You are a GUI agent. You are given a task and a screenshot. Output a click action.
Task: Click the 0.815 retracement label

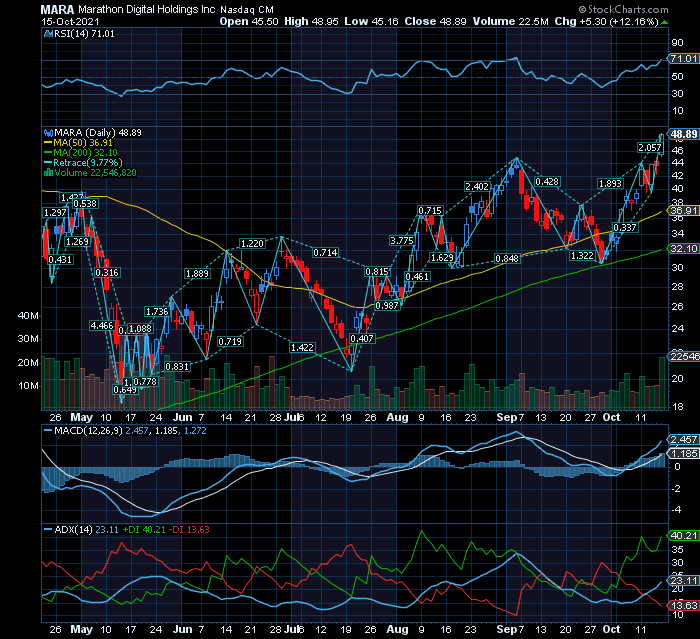pos(377,272)
